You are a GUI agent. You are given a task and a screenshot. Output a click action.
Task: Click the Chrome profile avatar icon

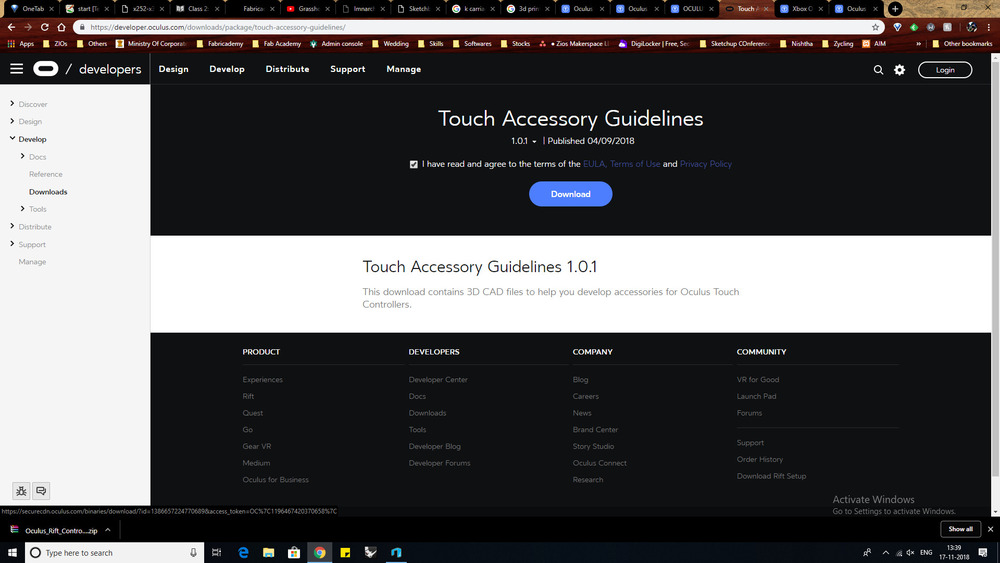coord(972,27)
